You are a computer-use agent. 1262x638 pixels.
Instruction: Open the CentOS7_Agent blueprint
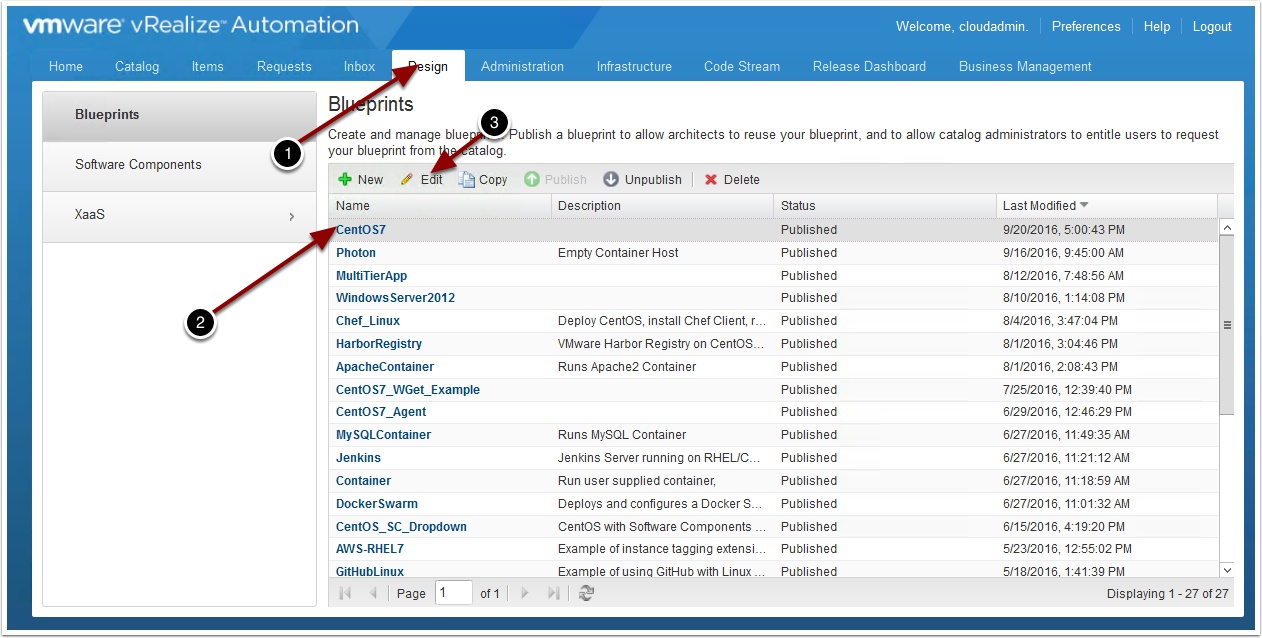[381, 412]
